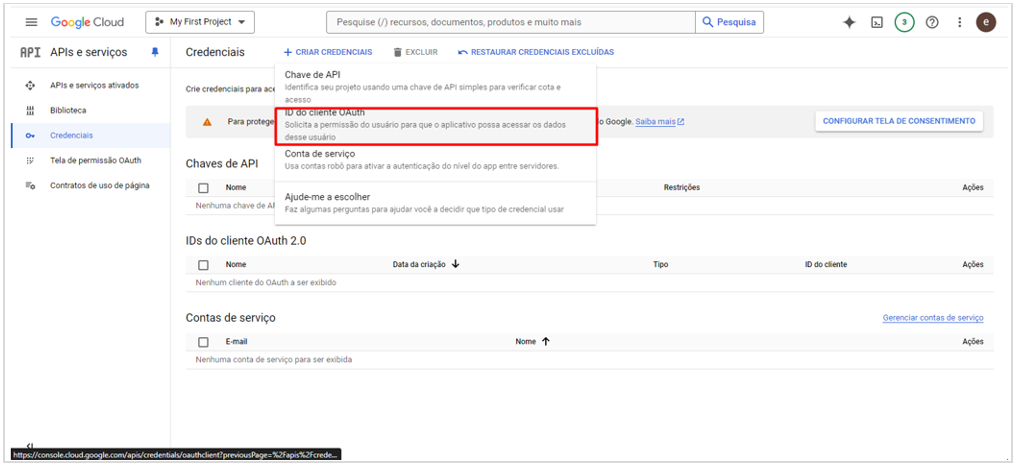The width and height of the screenshot is (1016, 466).
Task: Click 'Nenhuma conta de serviço para ser exibida'
Action: pos(273,359)
